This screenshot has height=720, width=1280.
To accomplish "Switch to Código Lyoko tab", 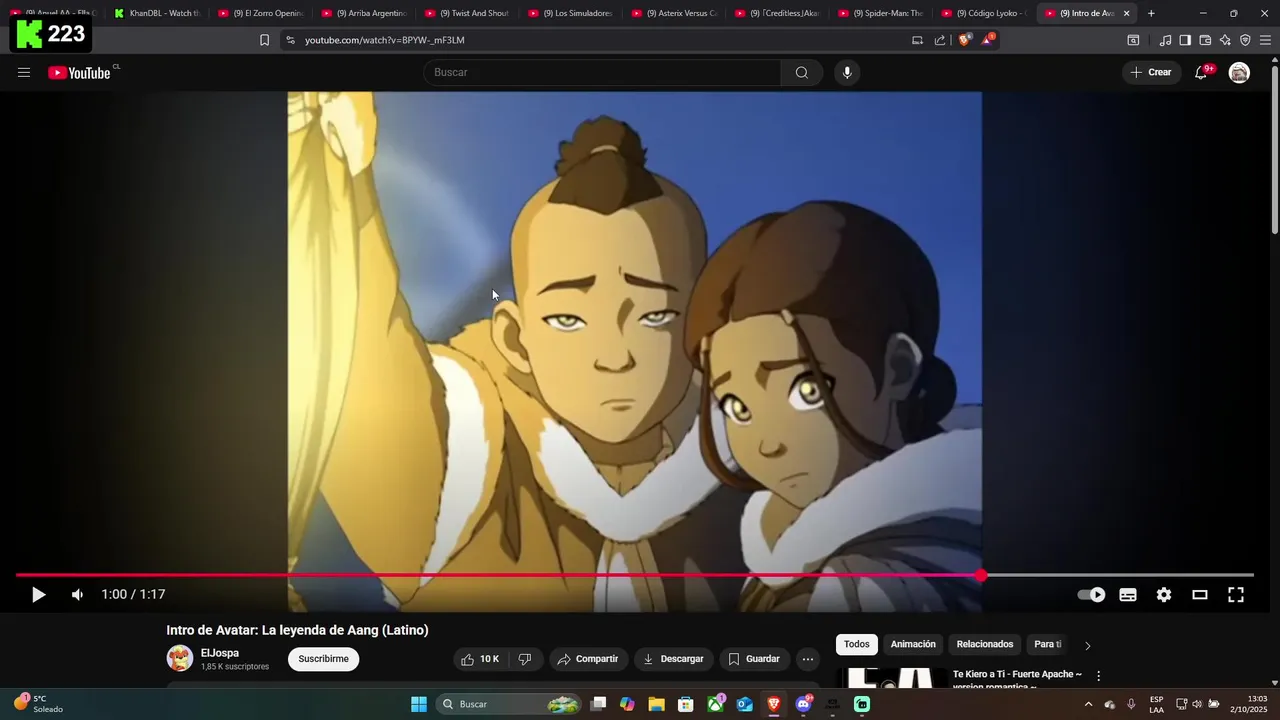I will tap(984, 13).
